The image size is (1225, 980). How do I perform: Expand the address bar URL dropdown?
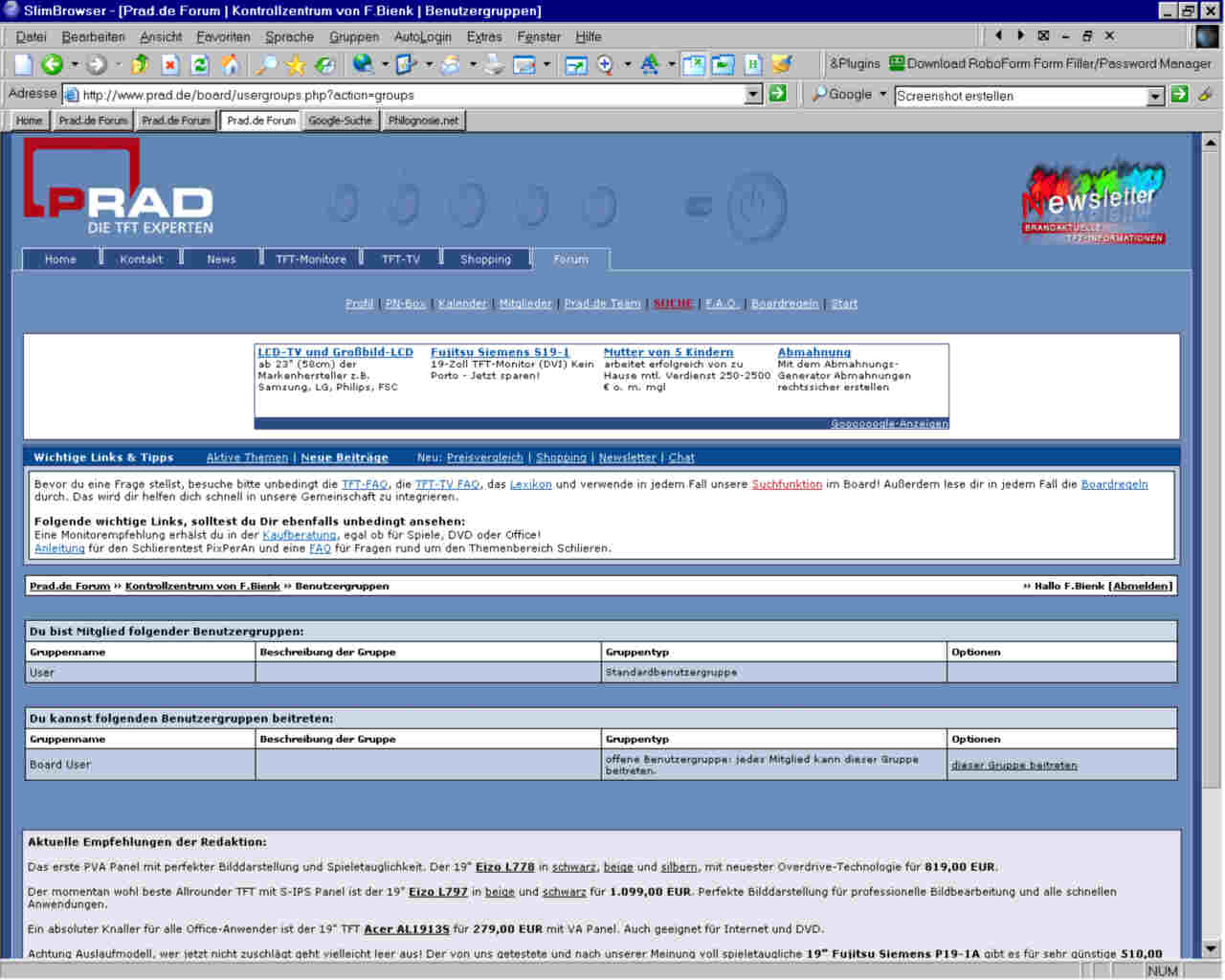[753, 94]
